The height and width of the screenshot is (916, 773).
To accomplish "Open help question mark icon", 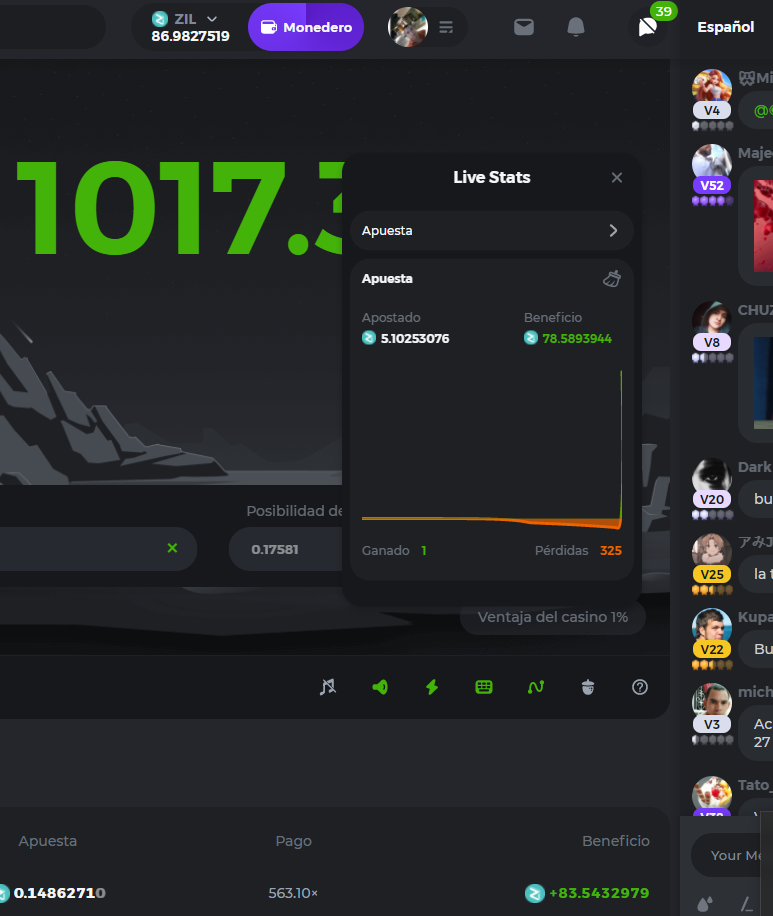I will coord(640,687).
